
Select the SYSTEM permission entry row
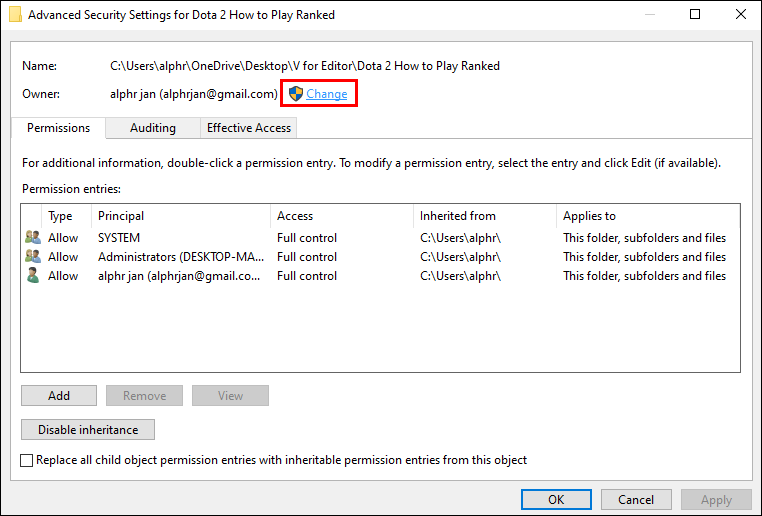[118, 238]
